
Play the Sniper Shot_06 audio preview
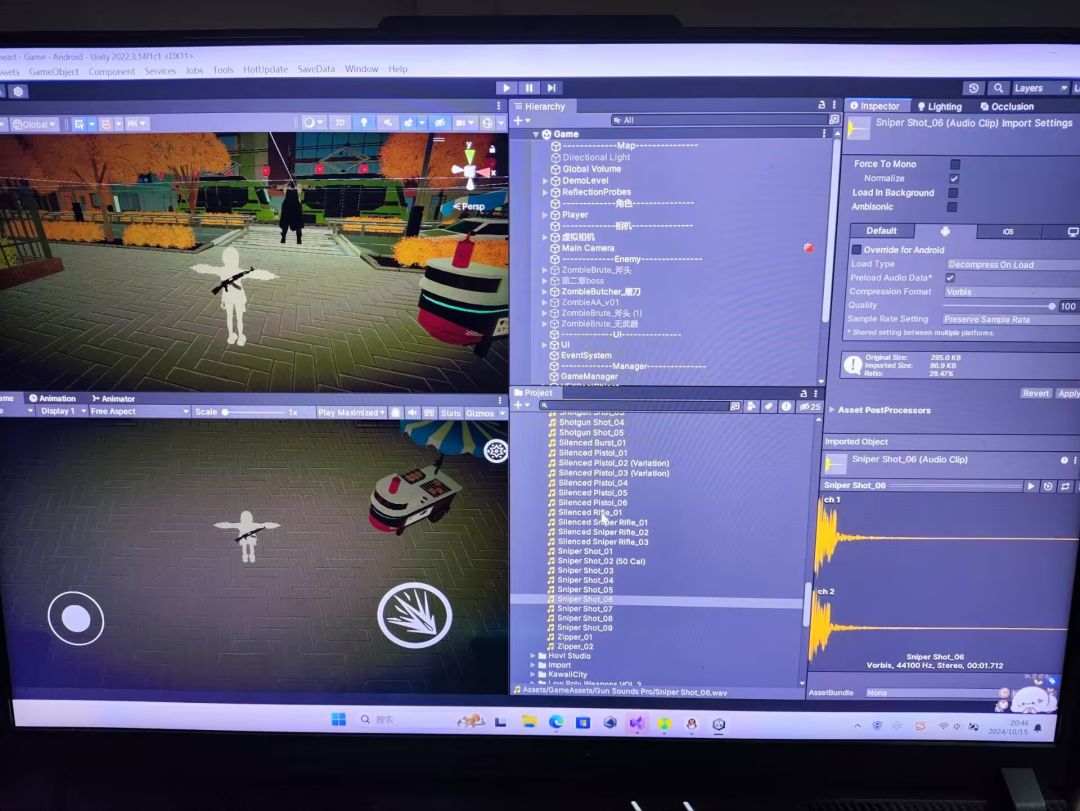click(1030, 486)
